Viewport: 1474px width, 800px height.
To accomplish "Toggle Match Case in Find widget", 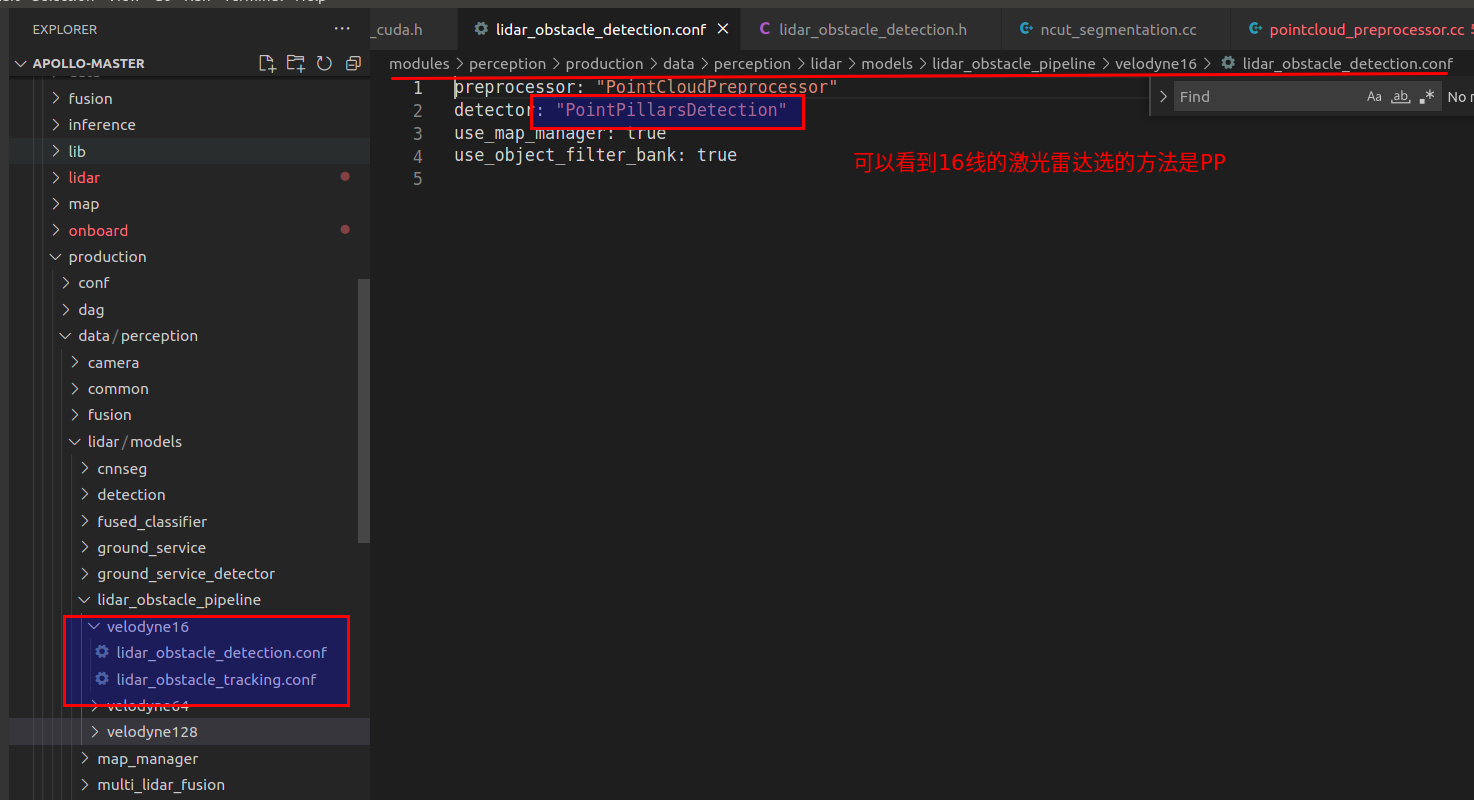I will pos(1374,97).
